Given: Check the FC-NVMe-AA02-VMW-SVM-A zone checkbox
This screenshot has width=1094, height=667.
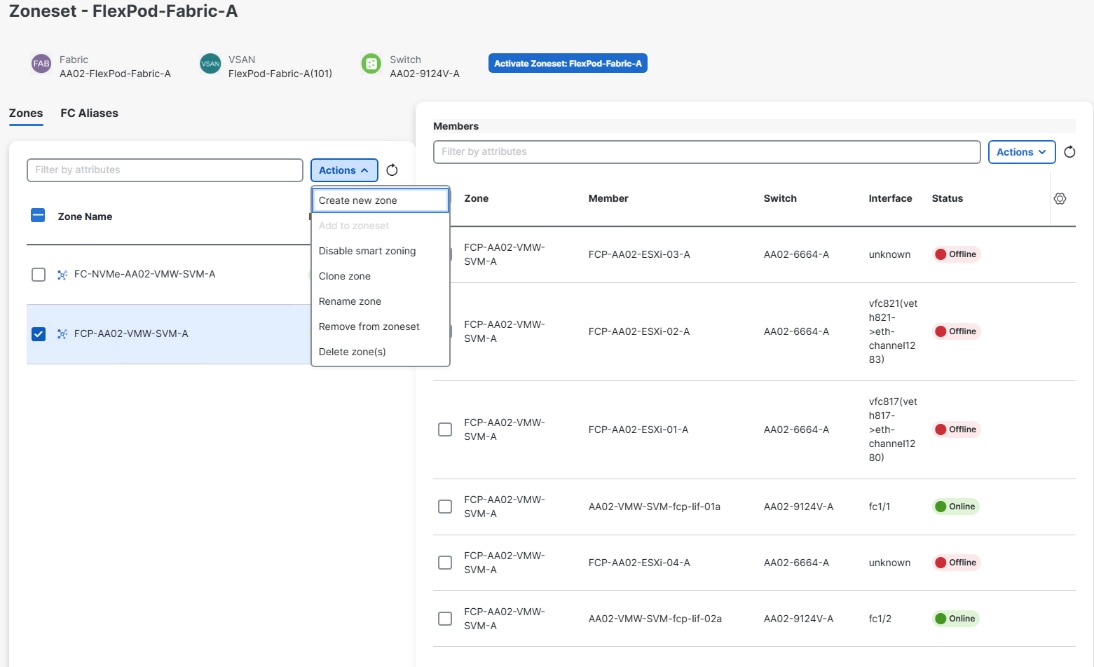Looking at the screenshot, I should tap(38, 275).
